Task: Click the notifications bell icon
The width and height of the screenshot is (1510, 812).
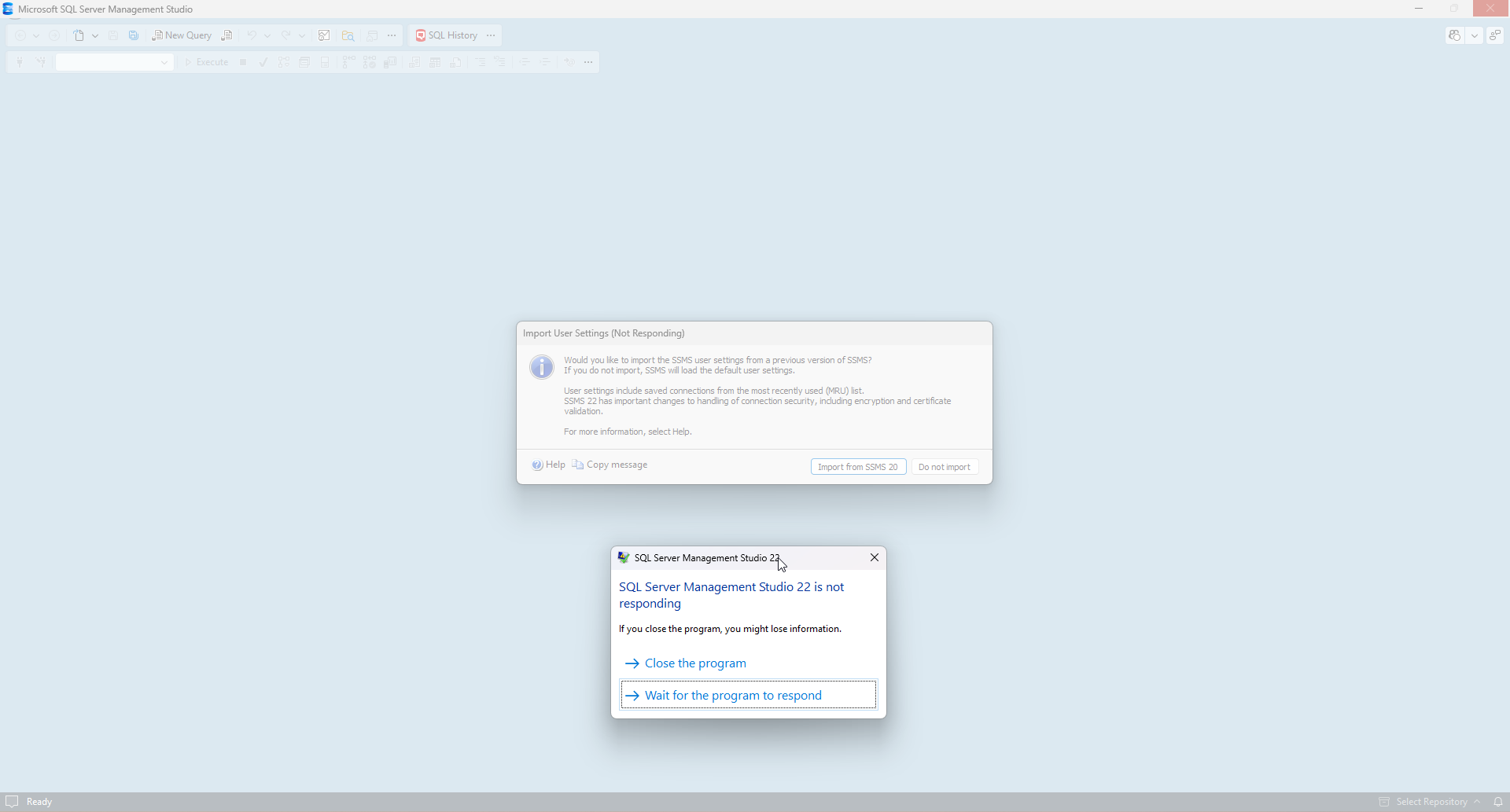Action: (x=1498, y=802)
